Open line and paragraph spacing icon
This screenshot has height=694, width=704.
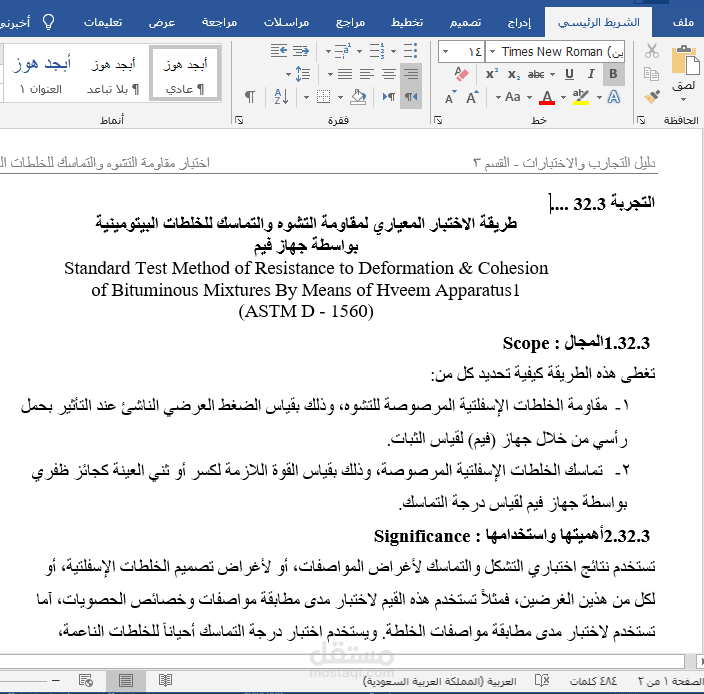click(x=303, y=74)
